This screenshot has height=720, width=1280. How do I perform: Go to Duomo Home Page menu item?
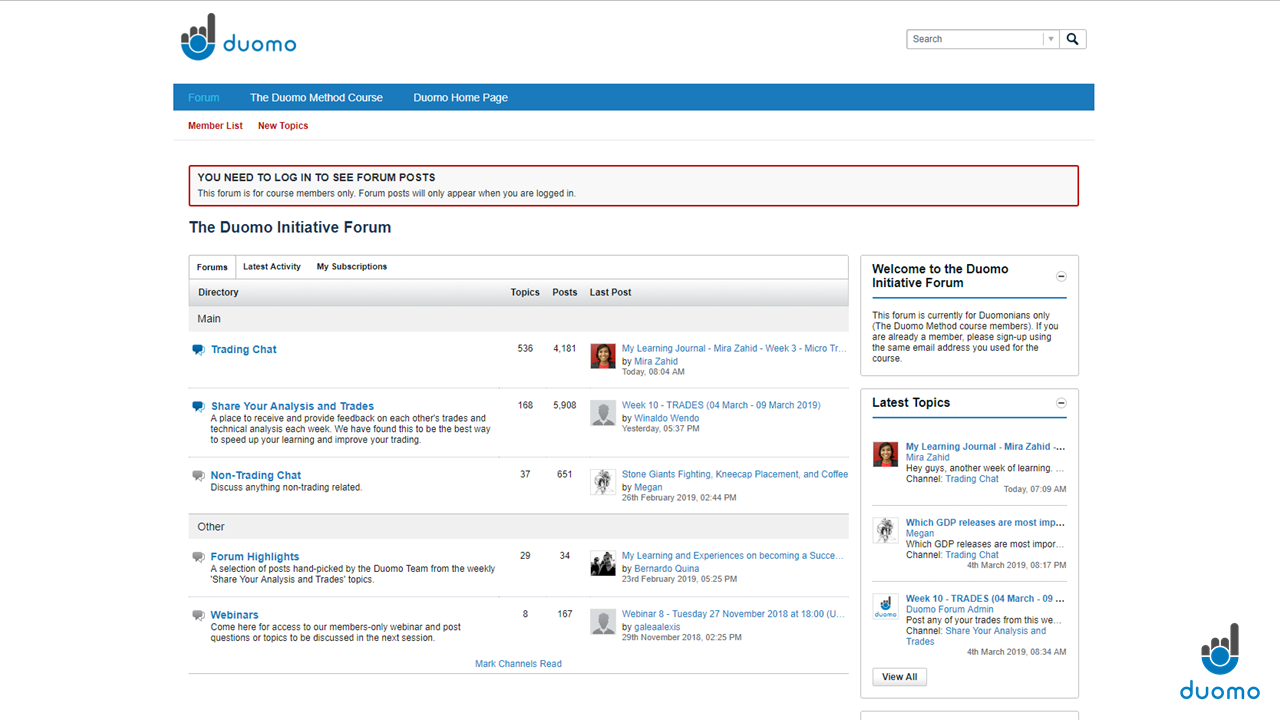click(460, 98)
